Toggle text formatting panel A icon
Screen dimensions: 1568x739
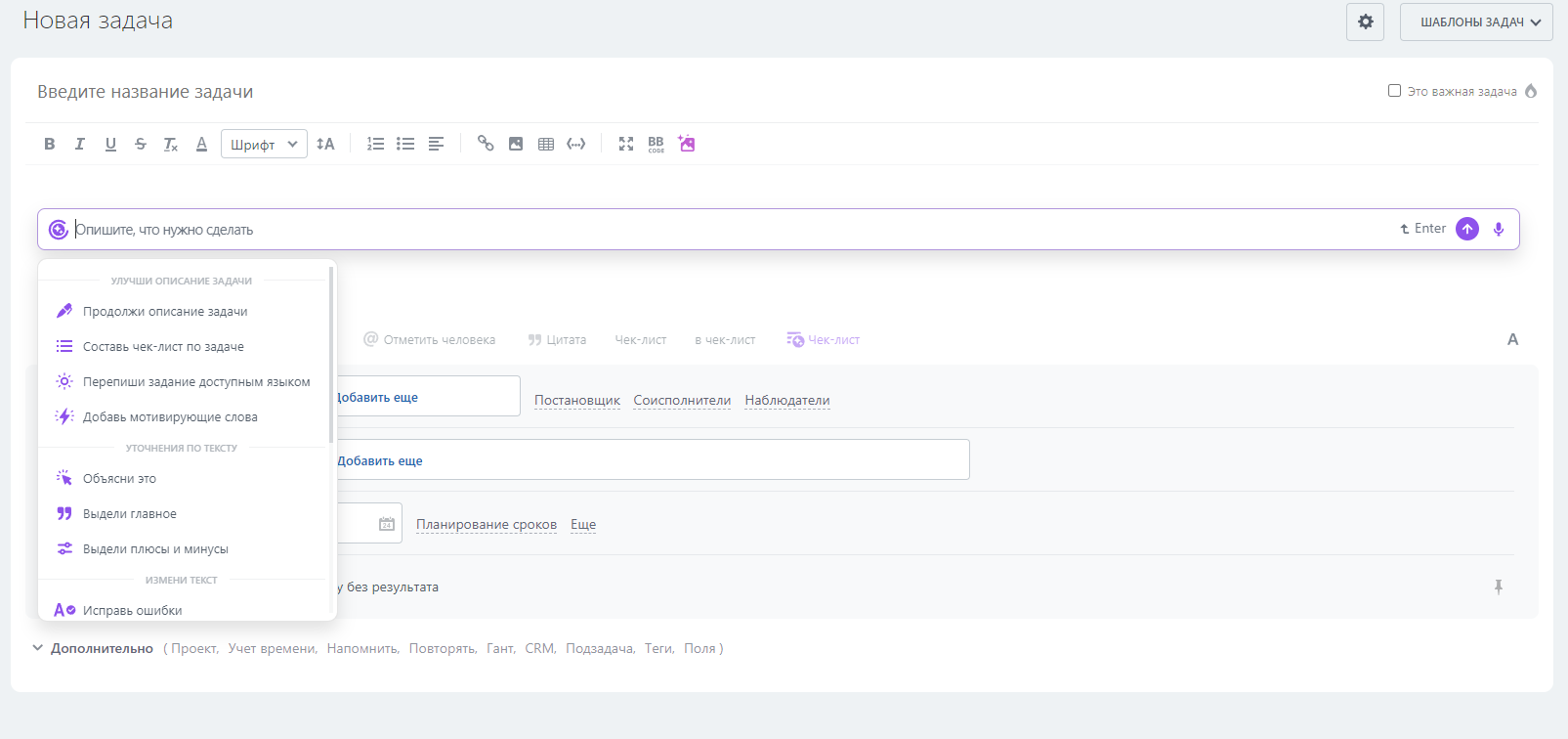pos(1512,340)
